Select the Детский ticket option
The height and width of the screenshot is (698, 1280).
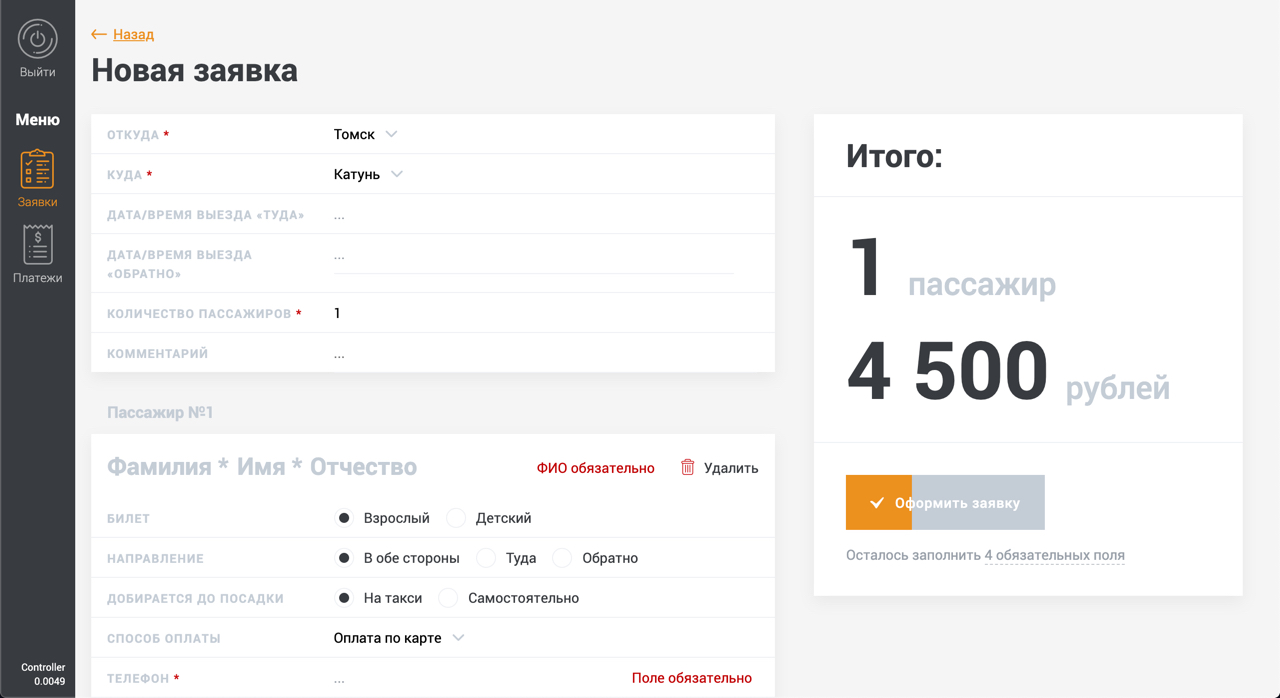click(x=457, y=518)
